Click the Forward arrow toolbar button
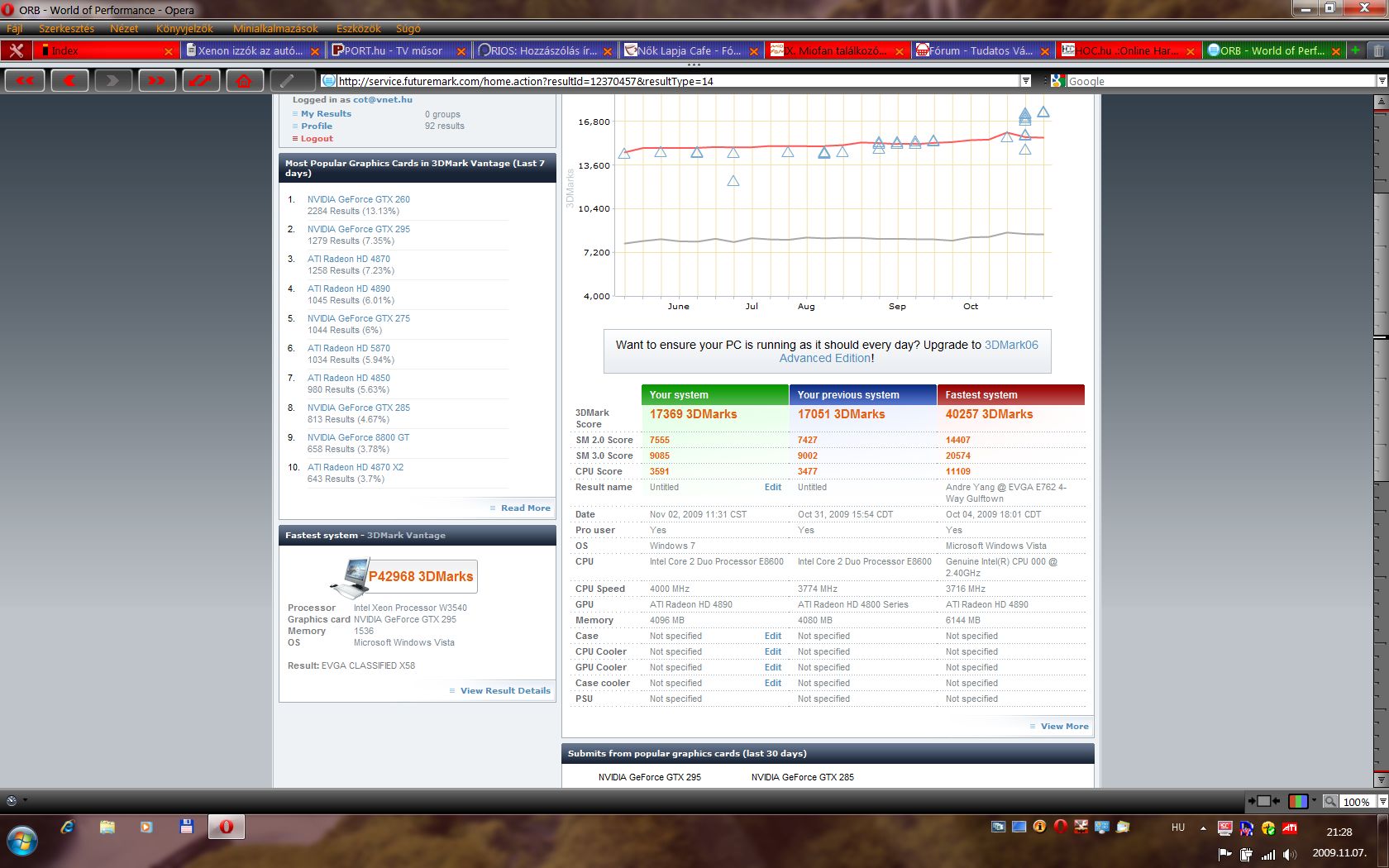This screenshot has width=1389, height=868. (x=113, y=80)
